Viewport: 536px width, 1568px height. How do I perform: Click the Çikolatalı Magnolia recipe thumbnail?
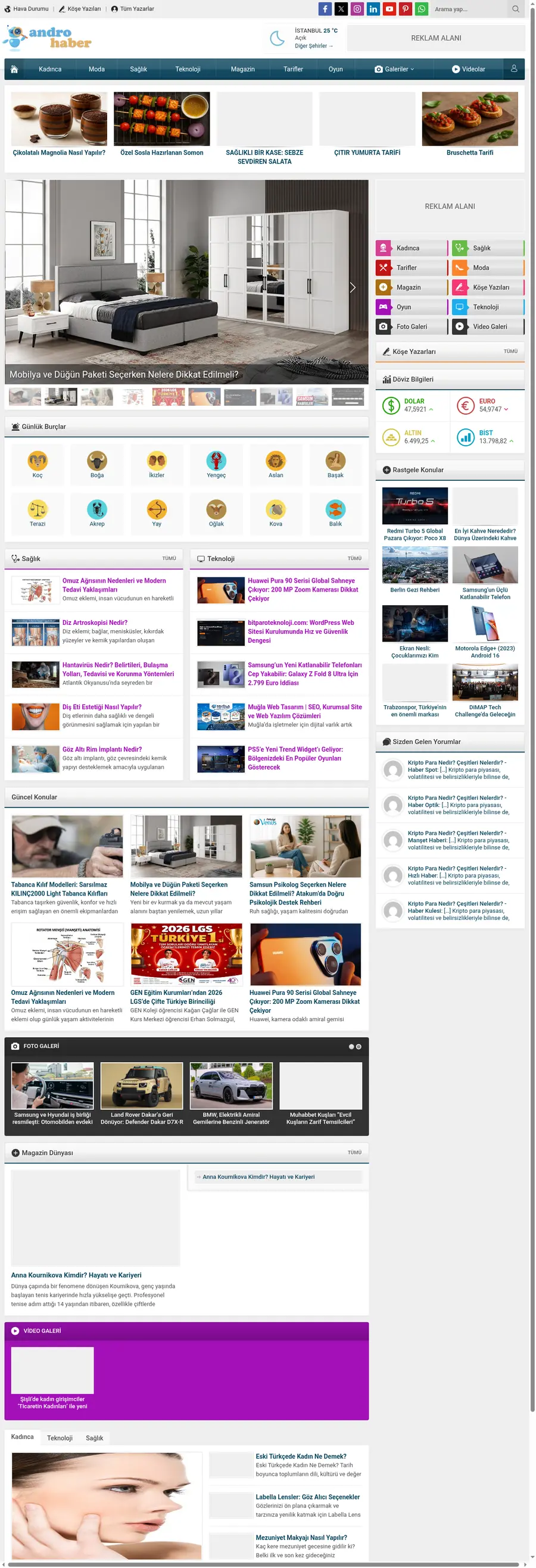pyautogui.click(x=59, y=118)
